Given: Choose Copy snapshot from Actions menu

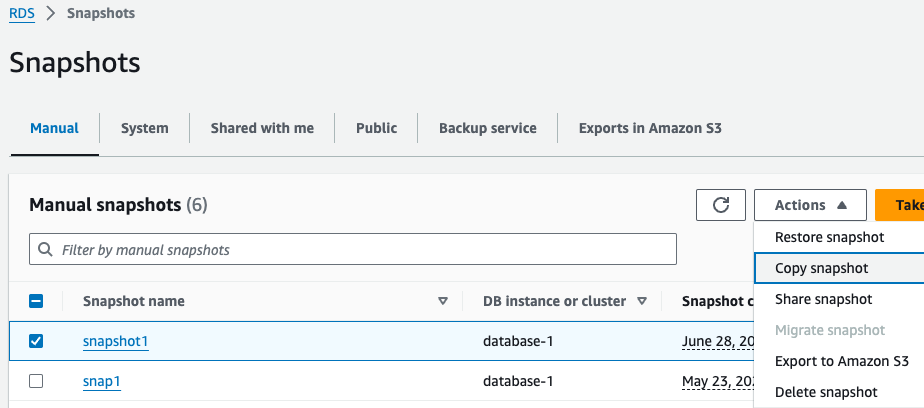Looking at the screenshot, I should (x=821, y=268).
